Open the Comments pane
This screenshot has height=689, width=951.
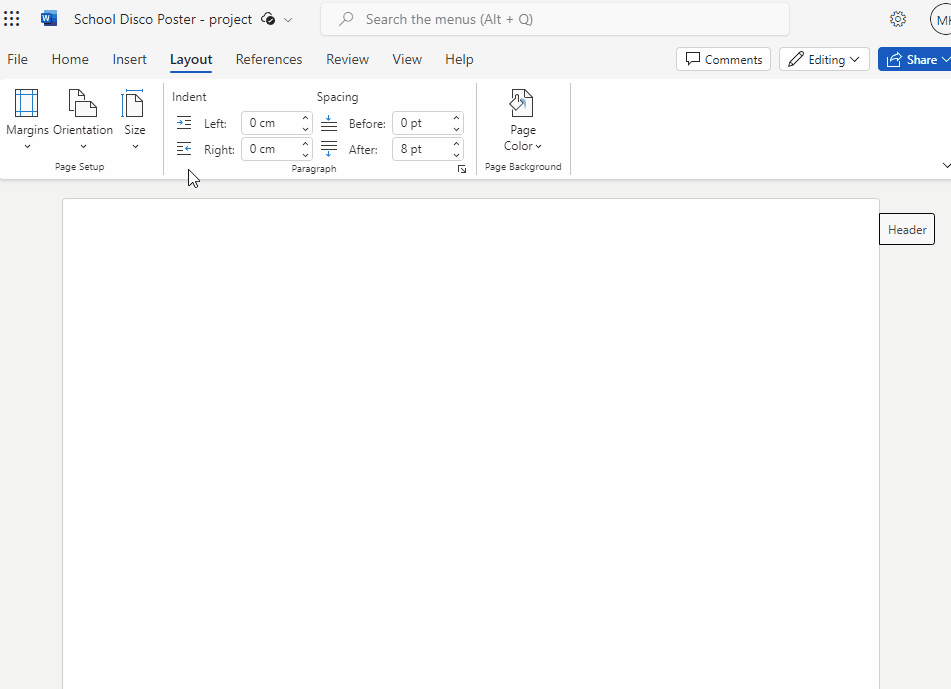[724, 59]
